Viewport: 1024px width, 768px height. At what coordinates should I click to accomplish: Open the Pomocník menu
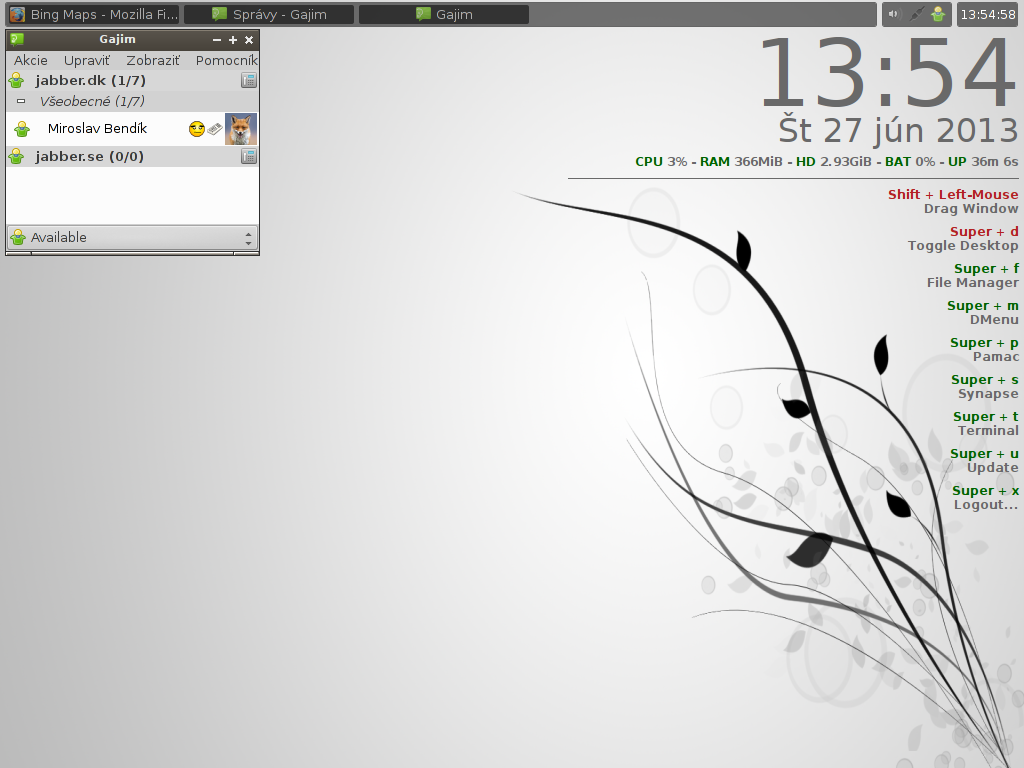(x=226, y=60)
